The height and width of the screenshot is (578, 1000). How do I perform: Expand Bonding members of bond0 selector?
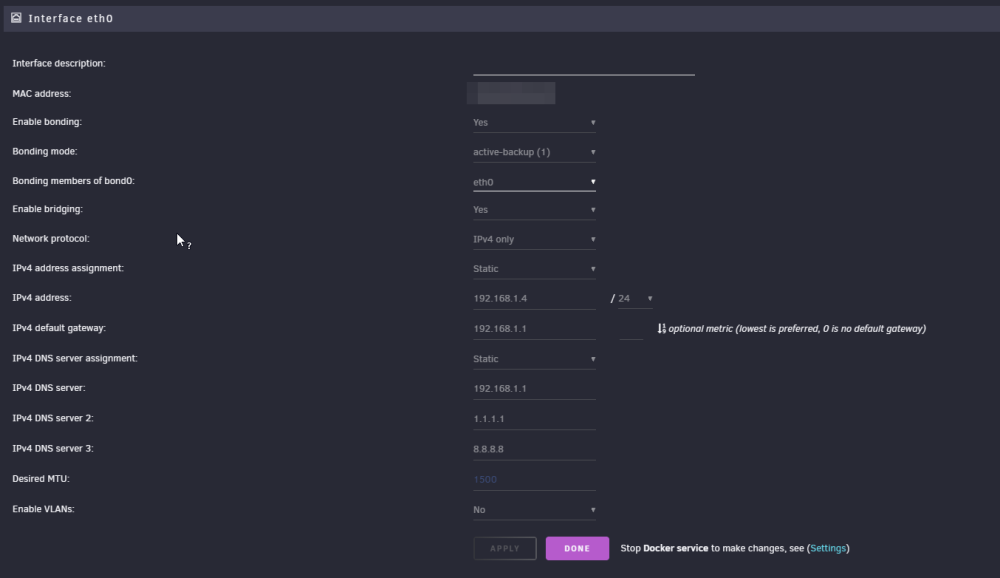pos(534,182)
